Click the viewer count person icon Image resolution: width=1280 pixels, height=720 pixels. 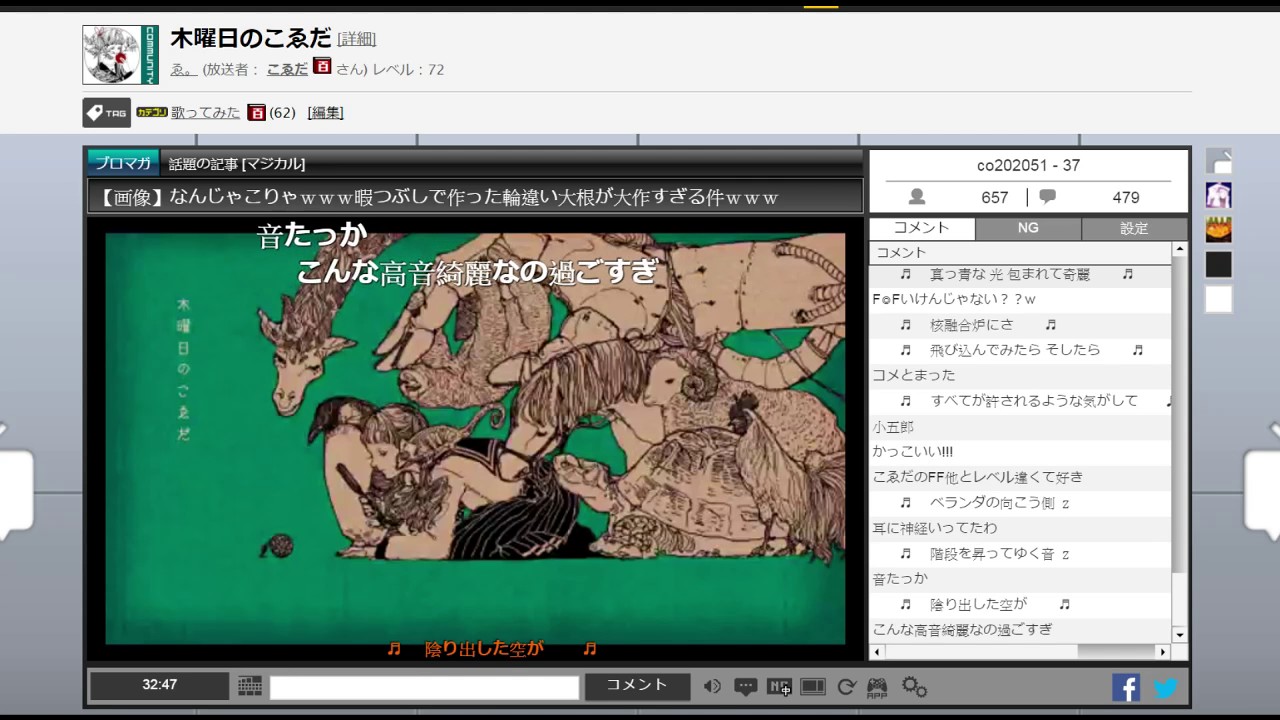916,197
